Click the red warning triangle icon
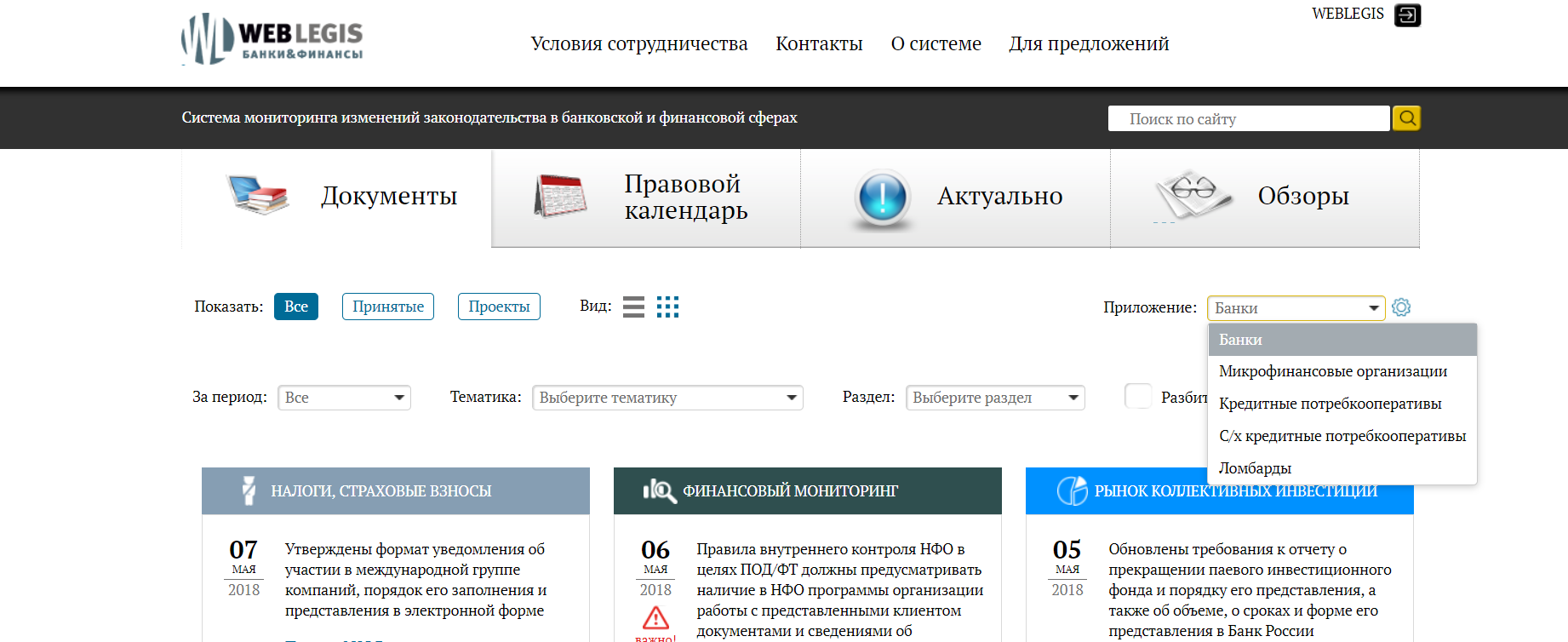Image resolution: width=1568 pixels, height=642 pixels. pos(655,617)
